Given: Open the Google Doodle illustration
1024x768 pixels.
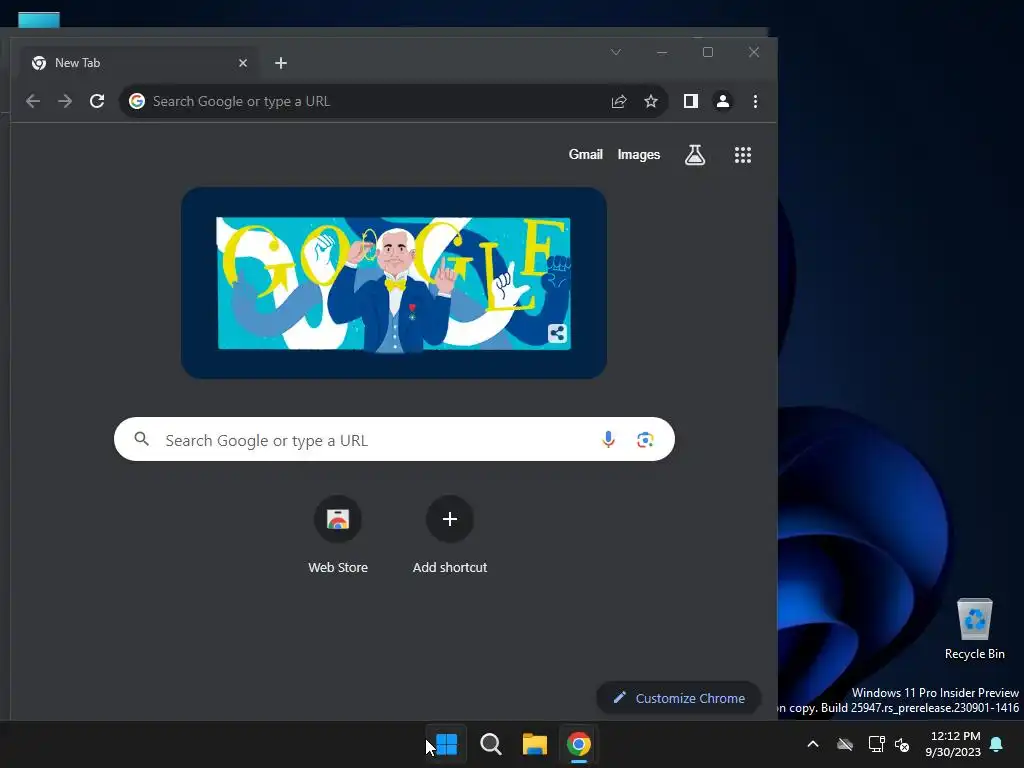Looking at the screenshot, I should tap(393, 283).
